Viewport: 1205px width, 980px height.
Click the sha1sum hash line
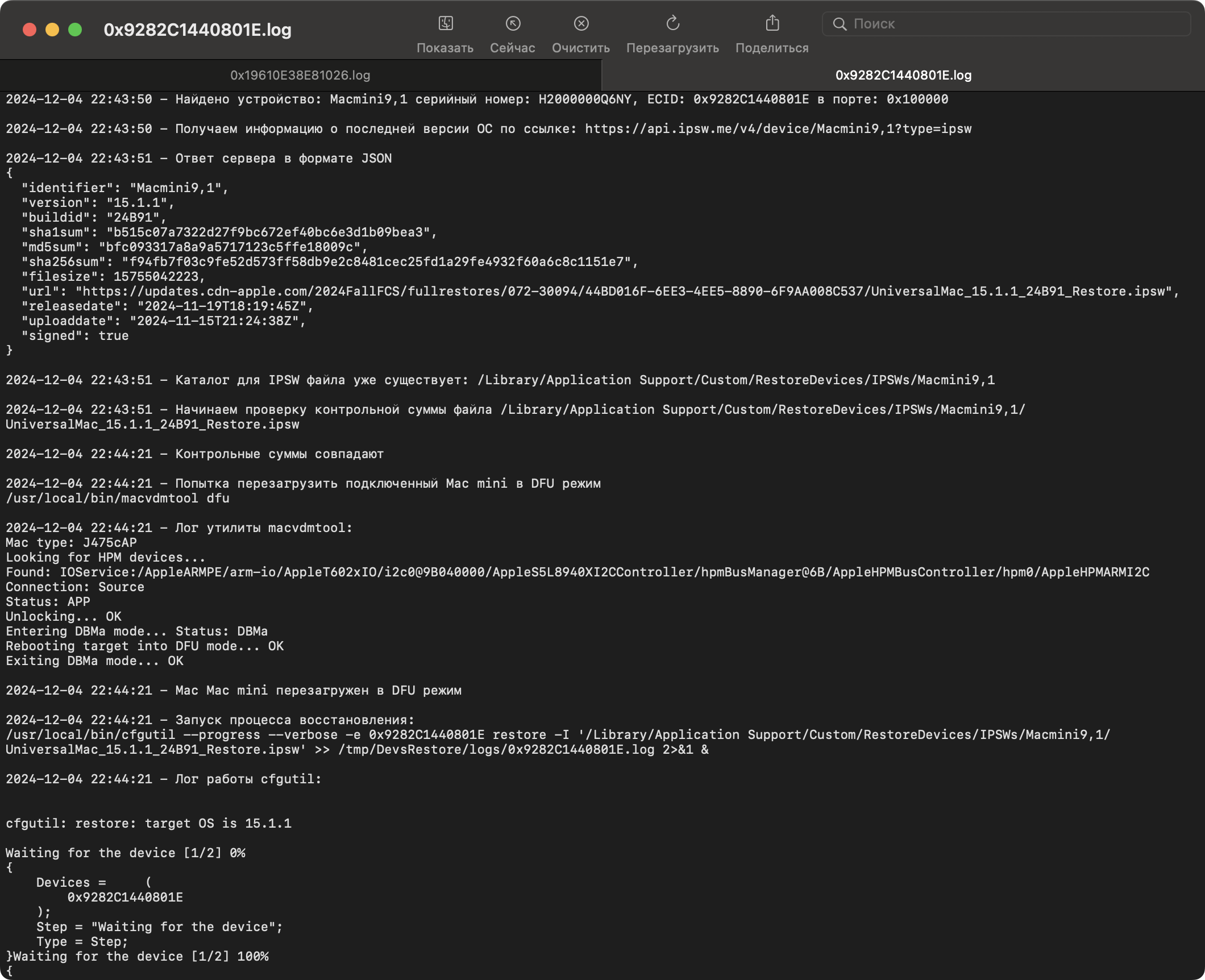point(229,232)
